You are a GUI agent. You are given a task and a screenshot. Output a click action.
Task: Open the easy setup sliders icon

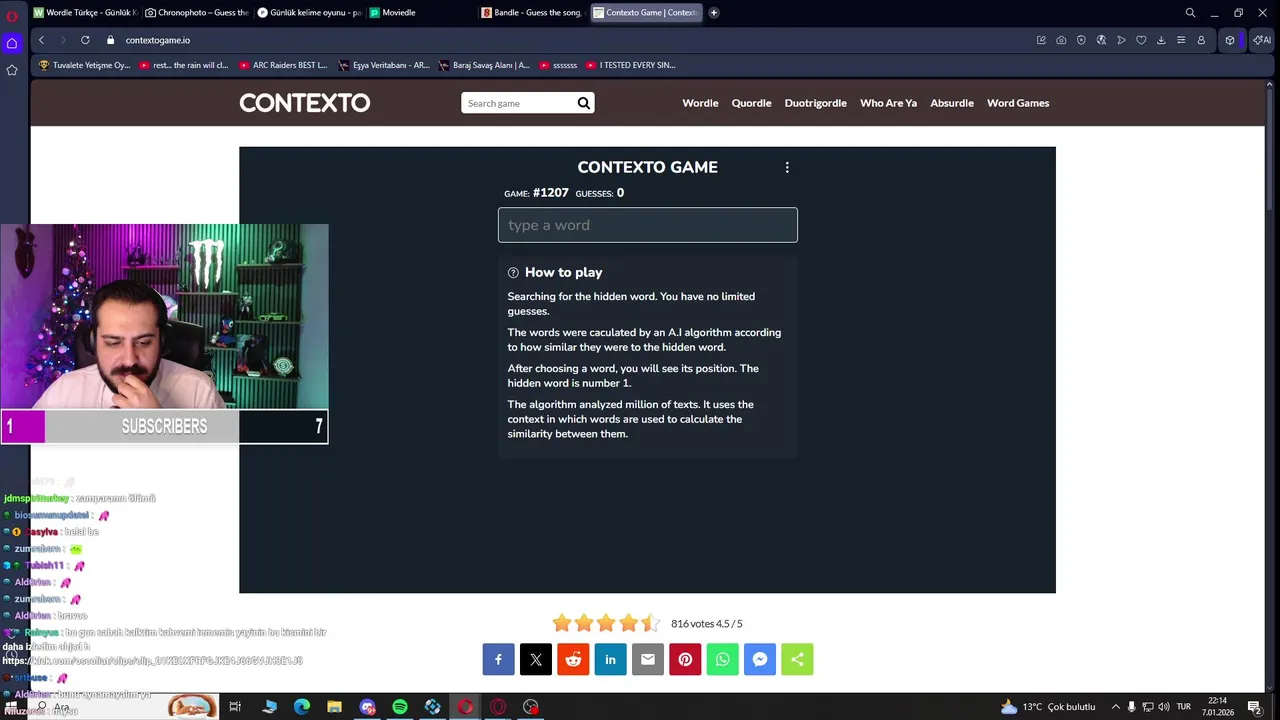tap(1181, 40)
